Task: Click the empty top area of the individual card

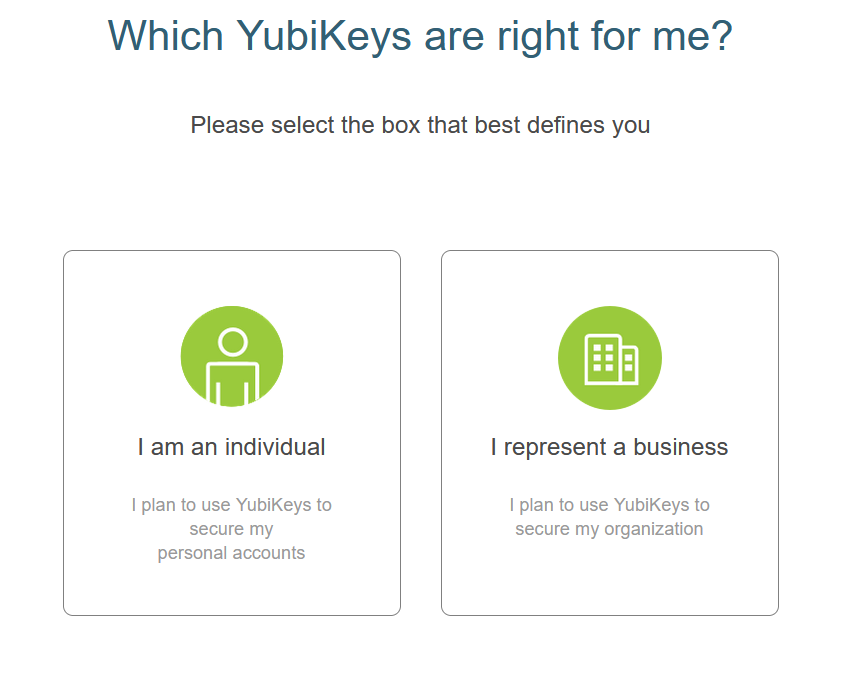Action: tap(232, 278)
